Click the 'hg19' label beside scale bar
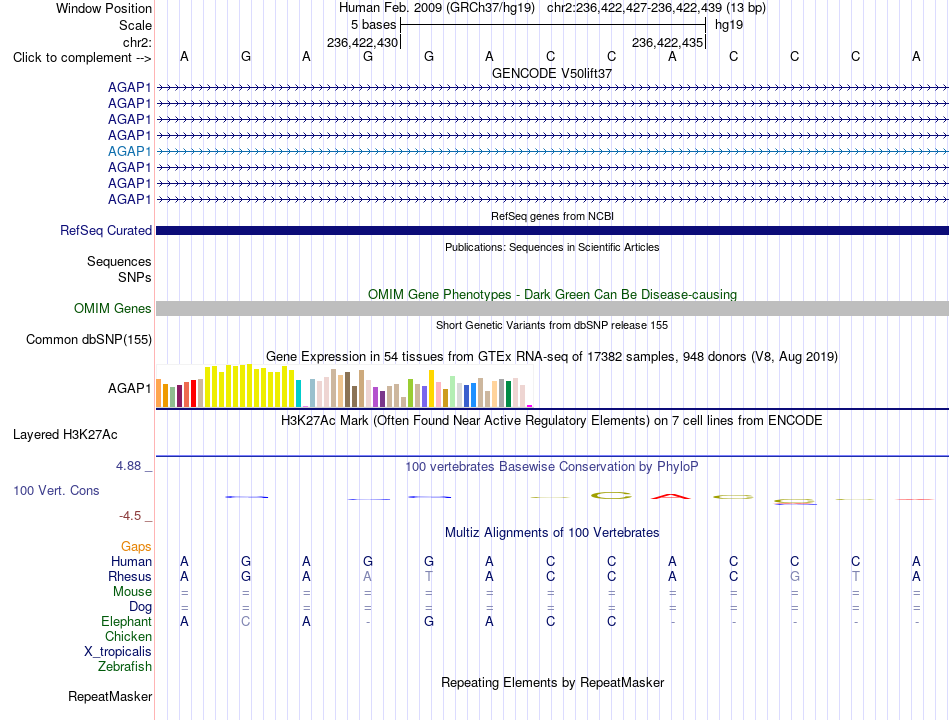This screenshot has width=950, height=720. click(729, 25)
